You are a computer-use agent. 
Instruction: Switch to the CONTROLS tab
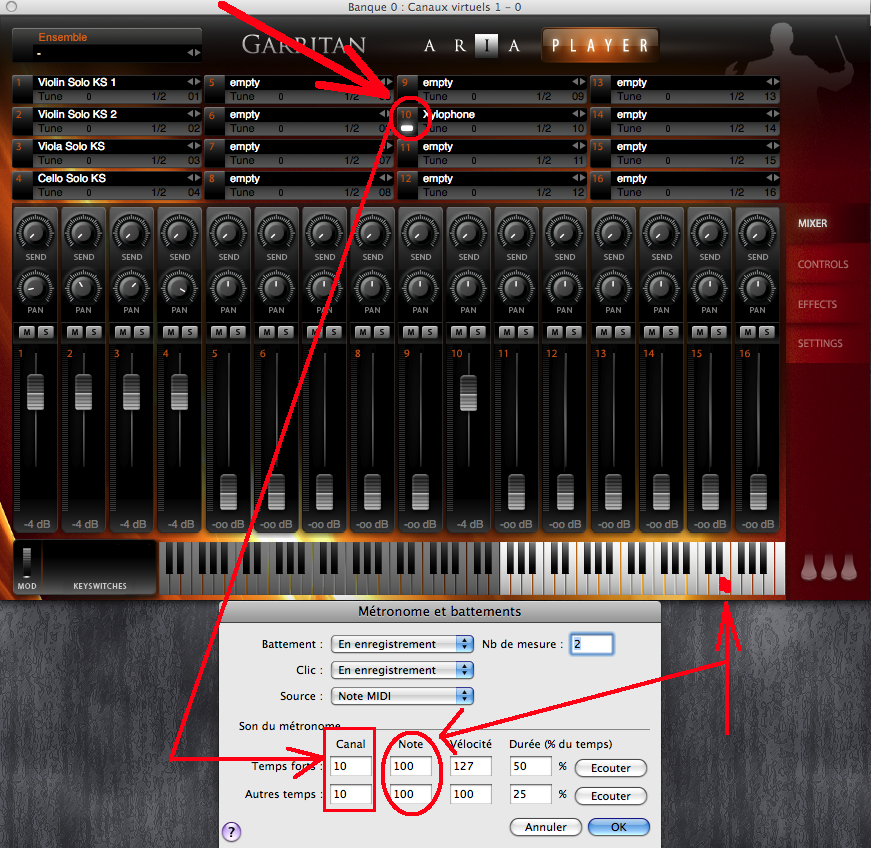click(x=822, y=265)
